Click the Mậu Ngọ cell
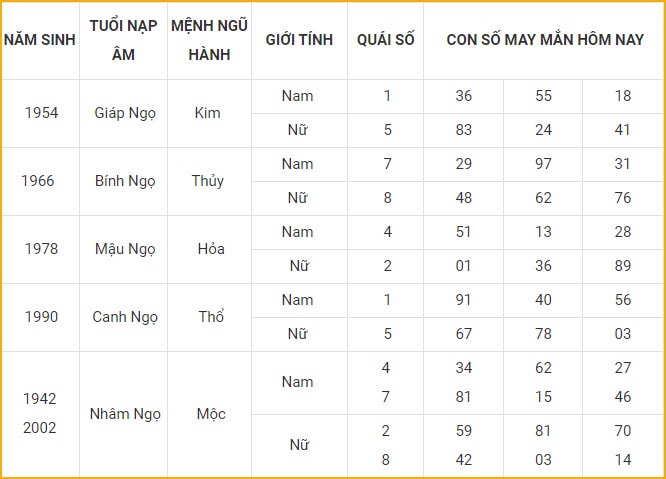This screenshot has height=479, width=666. pyautogui.click(x=123, y=249)
